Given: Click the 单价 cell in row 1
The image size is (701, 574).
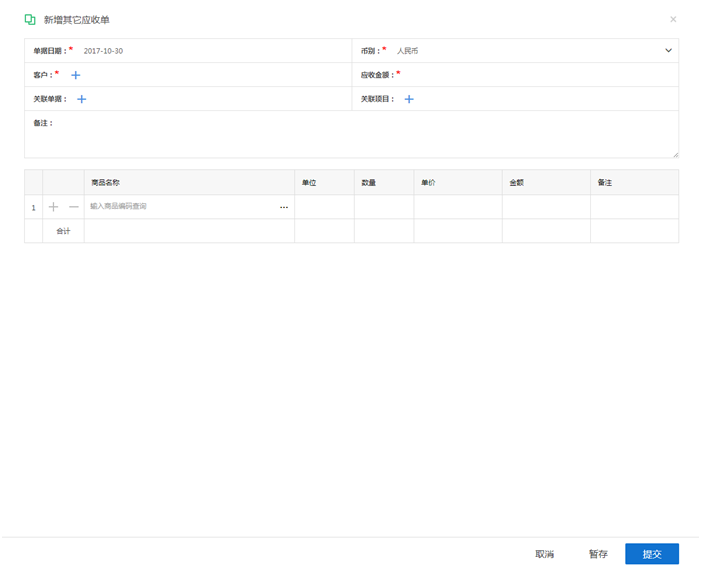Looking at the screenshot, I should click(x=458, y=207).
